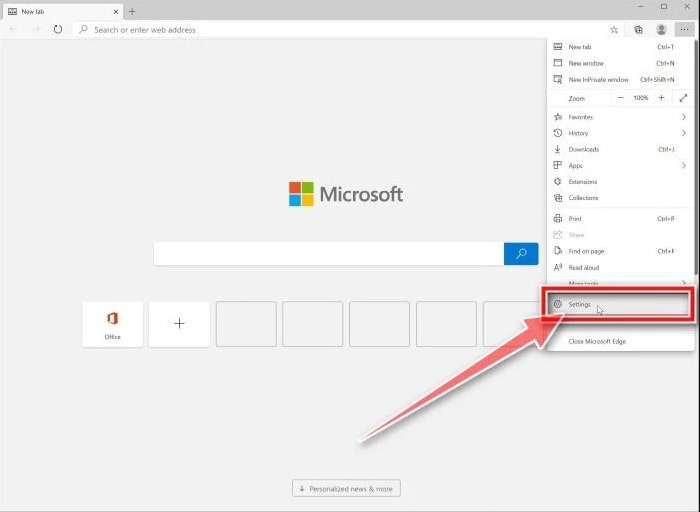Open Downloads from the menu
Screen dimensions: 700x512
click(621, 149)
